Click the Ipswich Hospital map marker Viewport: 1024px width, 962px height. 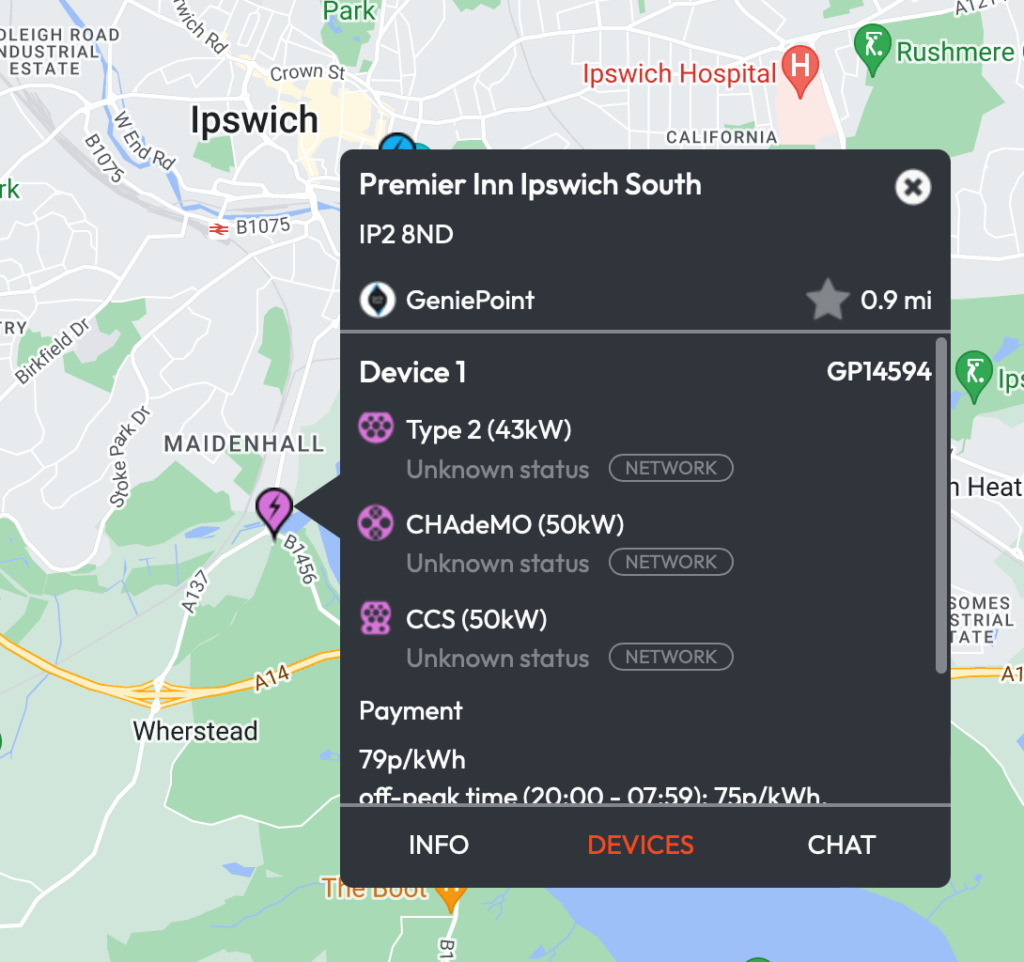[x=800, y=70]
